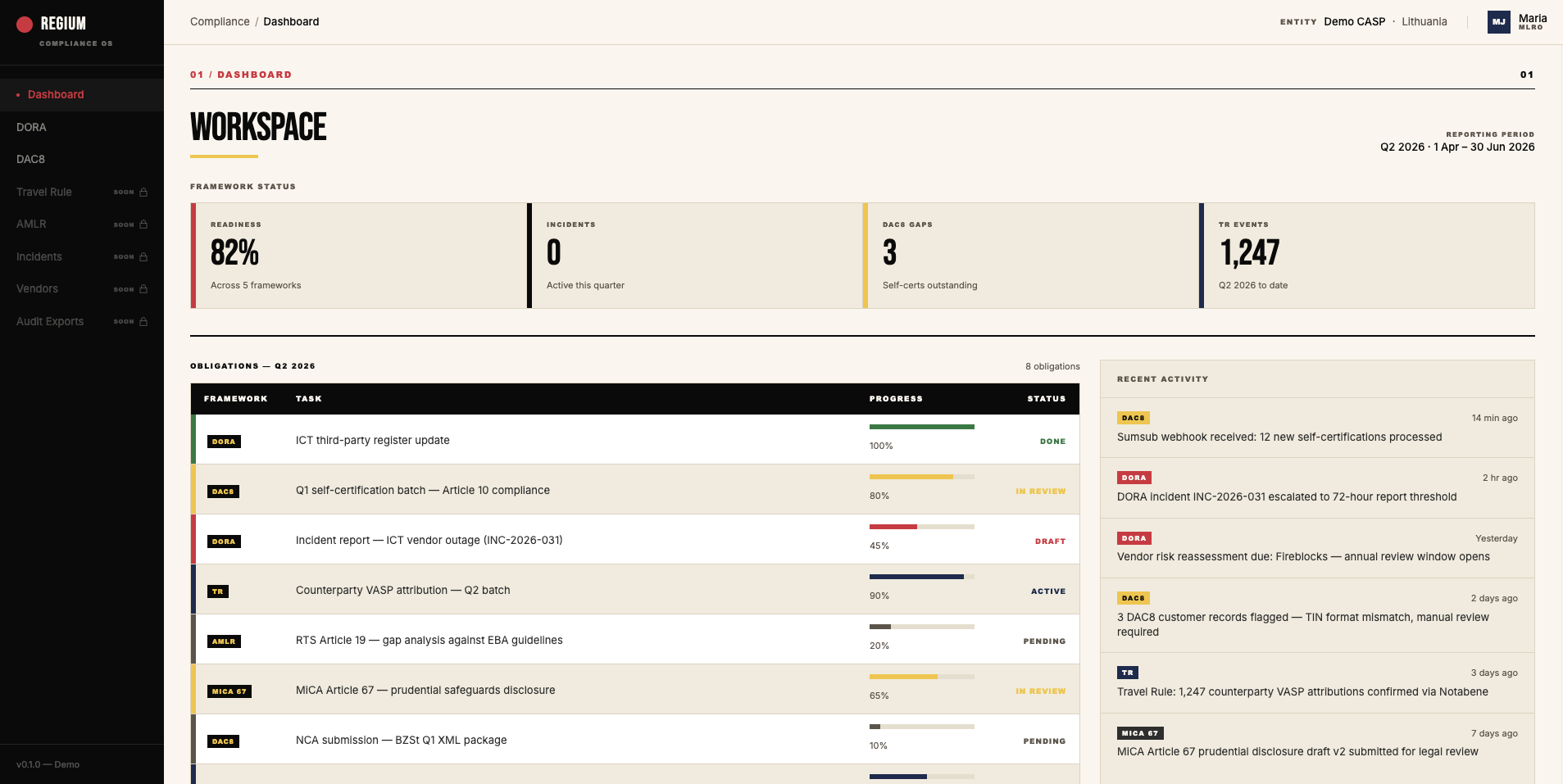The image size is (1563, 784).
Task: Click 'Q1 self-certification batch' task
Action: pyautogui.click(x=423, y=490)
